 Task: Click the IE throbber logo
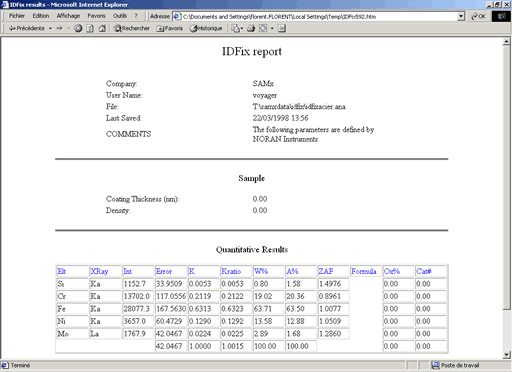tap(501, 16)
